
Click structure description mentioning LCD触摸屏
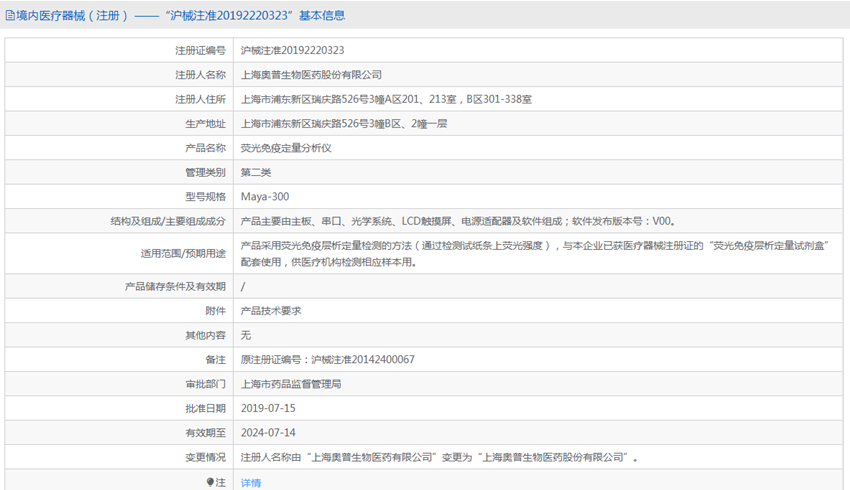pyautogui.click(x=458, y=221)
